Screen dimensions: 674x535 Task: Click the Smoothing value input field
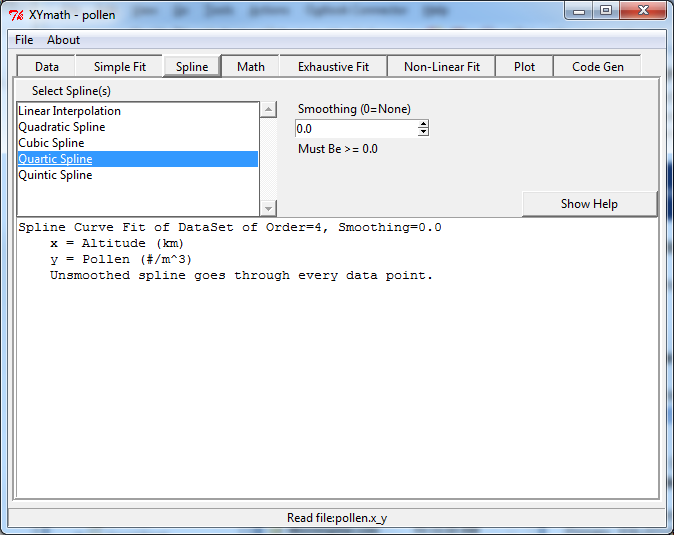[x=355, y=129]
